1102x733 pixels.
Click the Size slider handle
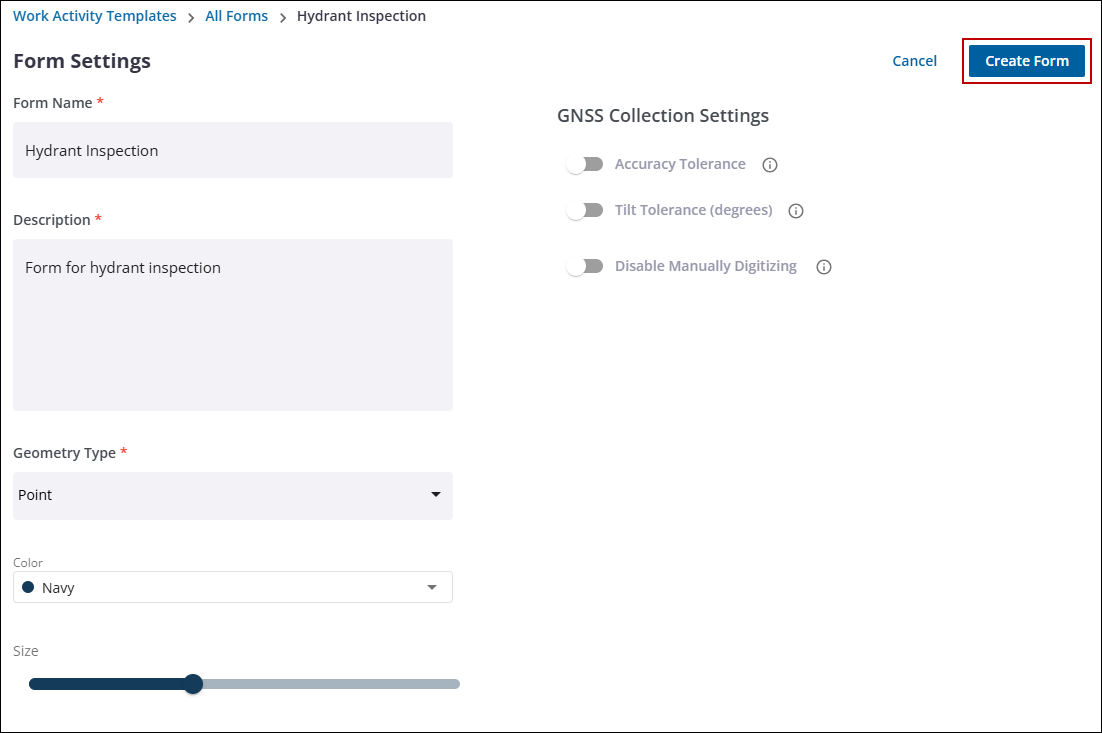tap(194, 684)
